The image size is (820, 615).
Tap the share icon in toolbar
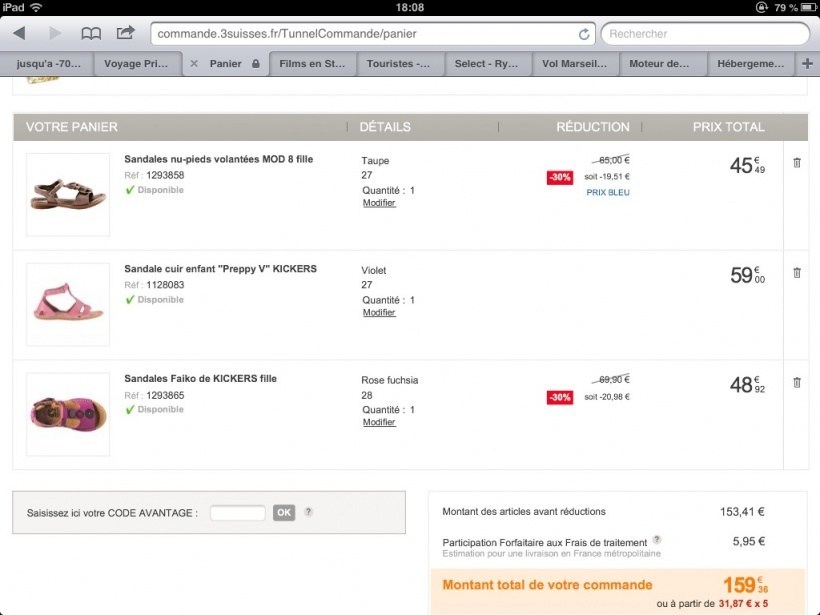(x=125, y=33)
